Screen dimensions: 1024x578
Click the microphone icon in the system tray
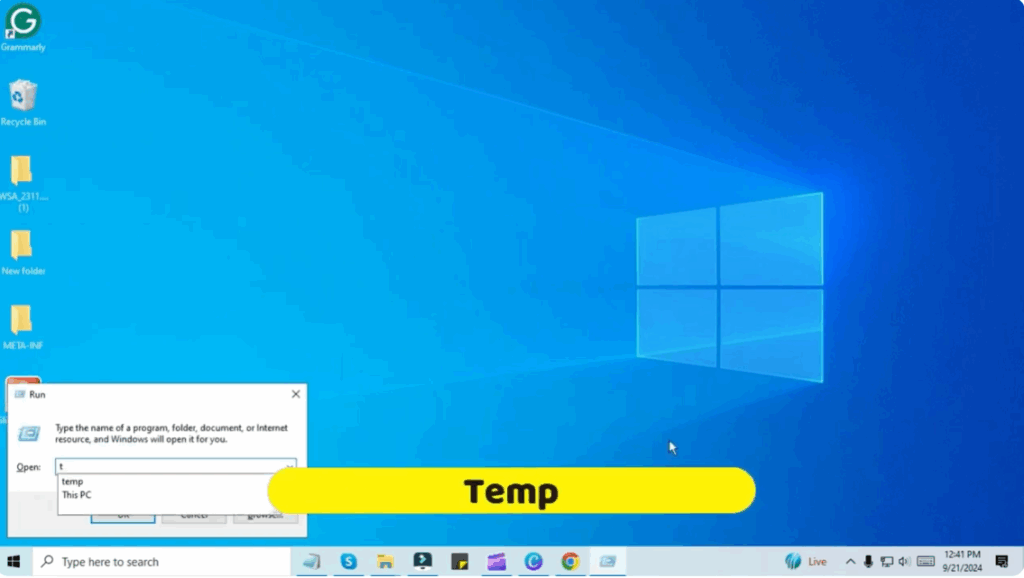[867, 561]
